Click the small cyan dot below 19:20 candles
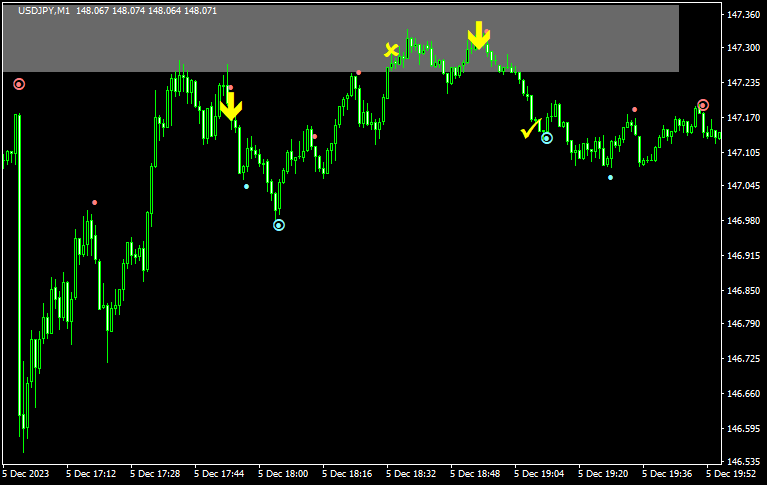This screenshot has width=767, height=485. click(x=610, y=178)
